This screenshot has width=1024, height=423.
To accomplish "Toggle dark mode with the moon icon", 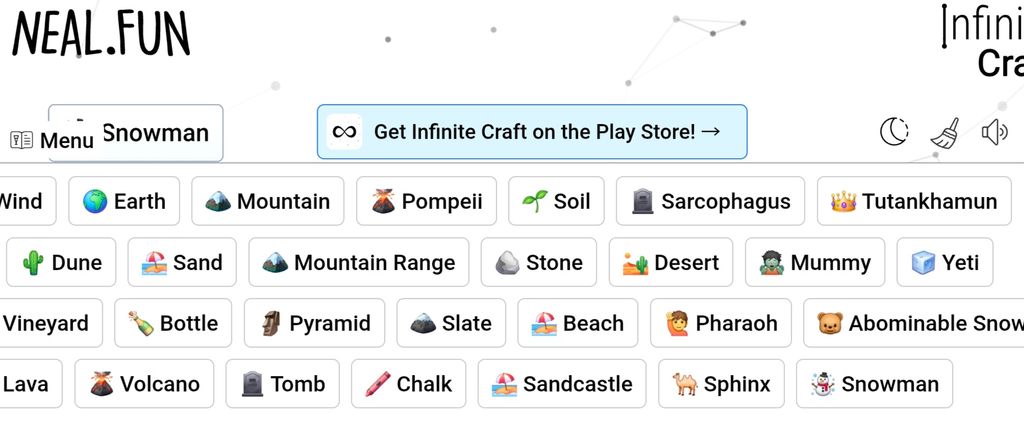I will (894, 133).
